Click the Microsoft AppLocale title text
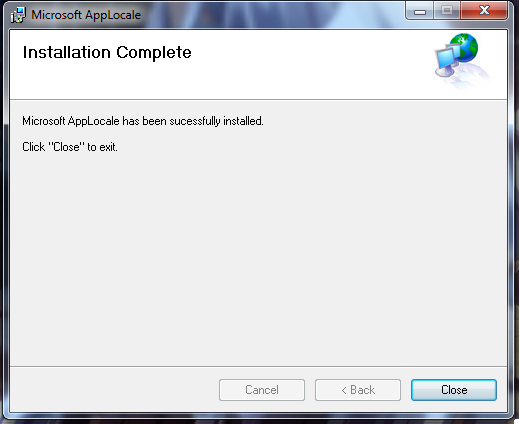This screenshot has width=520, height=424. coord(86,15)
